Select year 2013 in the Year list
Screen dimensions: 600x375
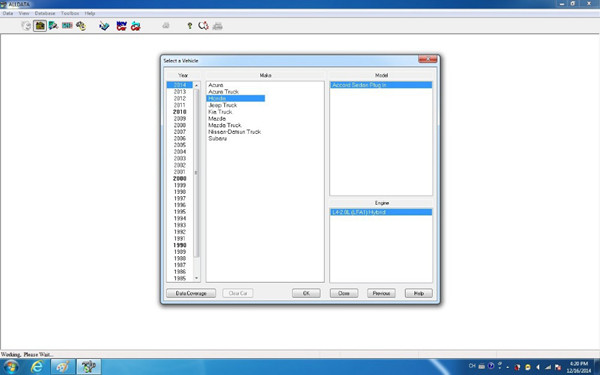(180, 92)
